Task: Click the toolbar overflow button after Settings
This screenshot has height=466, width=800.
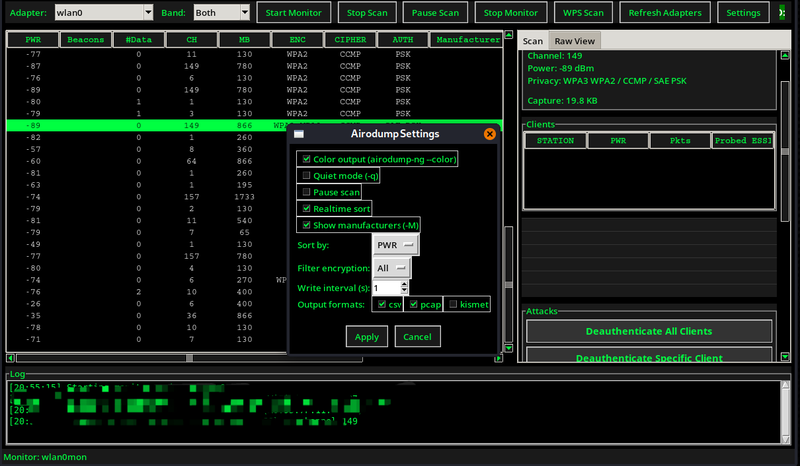Action: click(x=782, y=12)
